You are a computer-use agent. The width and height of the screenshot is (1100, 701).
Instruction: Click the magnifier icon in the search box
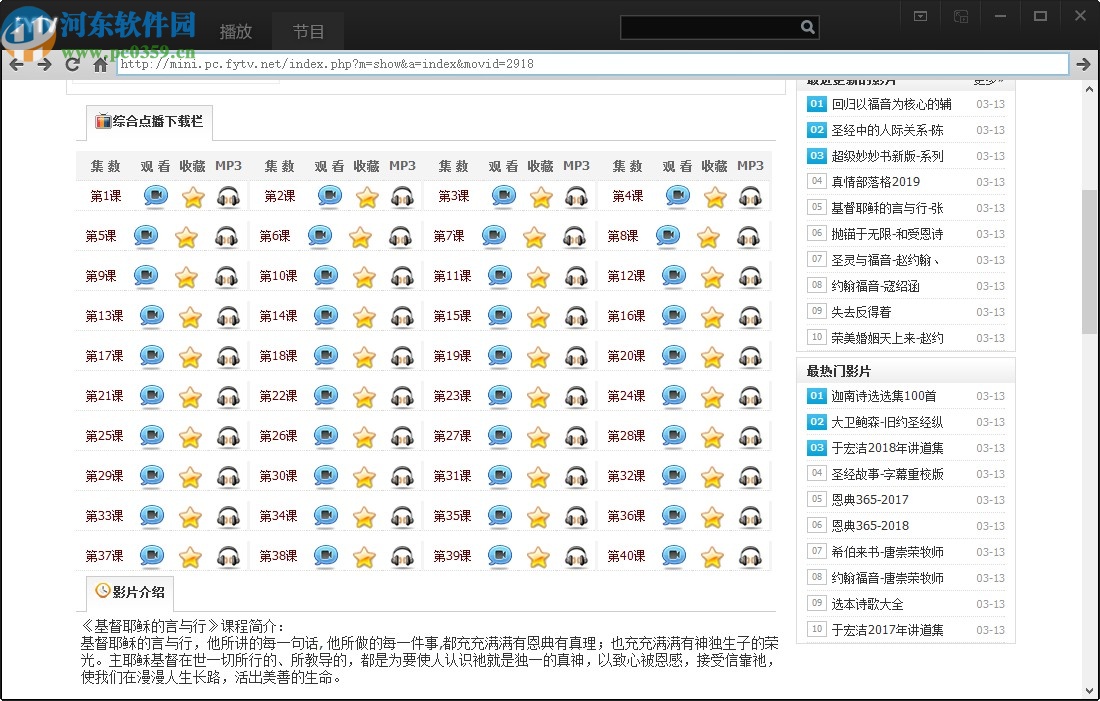click(x=808, y=27)
